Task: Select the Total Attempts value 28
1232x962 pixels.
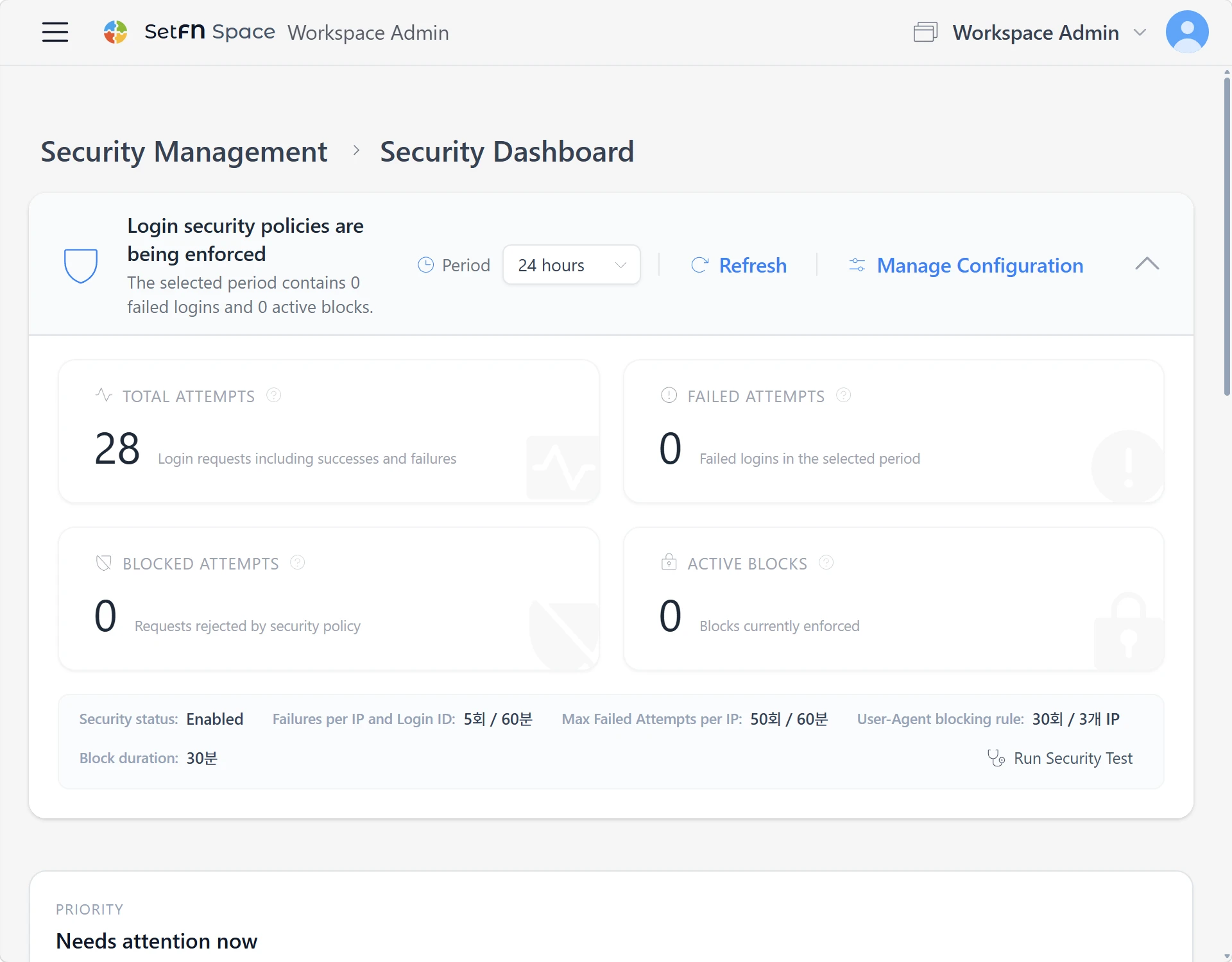Action: pos(117,448)
